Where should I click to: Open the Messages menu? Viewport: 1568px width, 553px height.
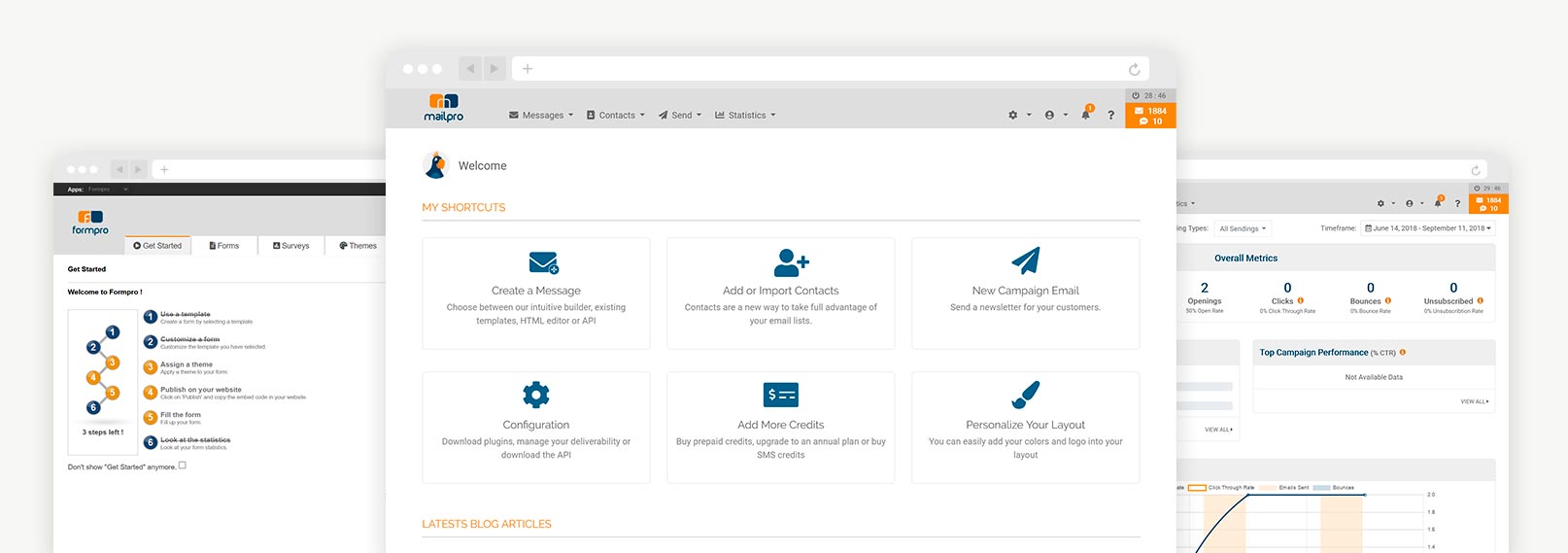click(541, 115)
